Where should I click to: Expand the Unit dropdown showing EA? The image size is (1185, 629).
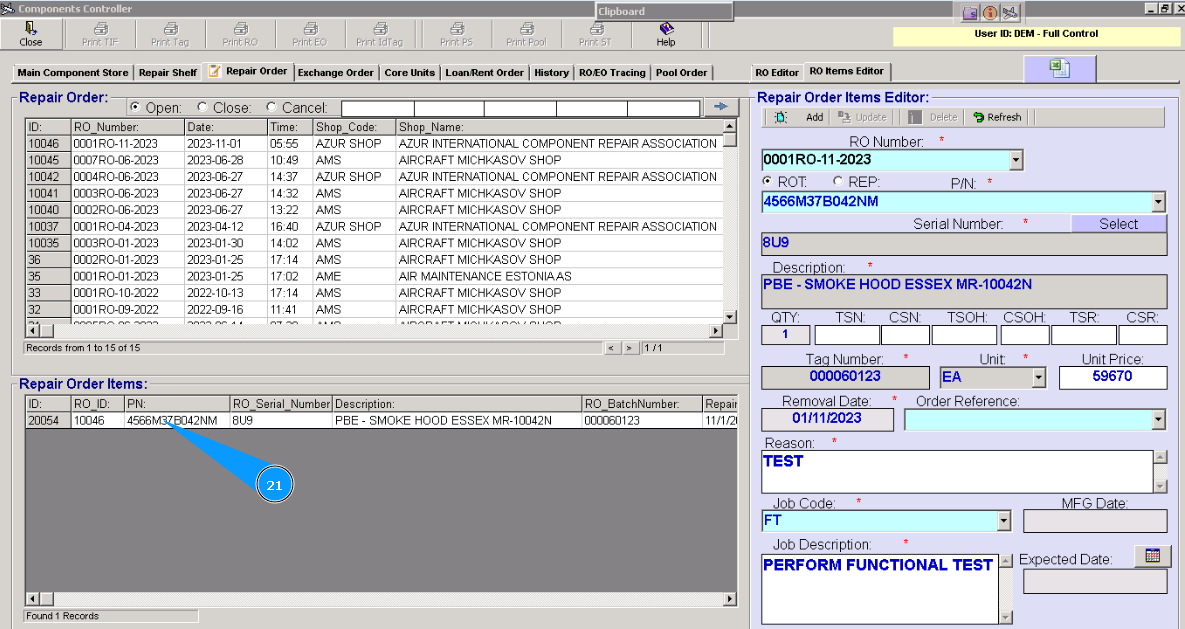pos(1038,378)
